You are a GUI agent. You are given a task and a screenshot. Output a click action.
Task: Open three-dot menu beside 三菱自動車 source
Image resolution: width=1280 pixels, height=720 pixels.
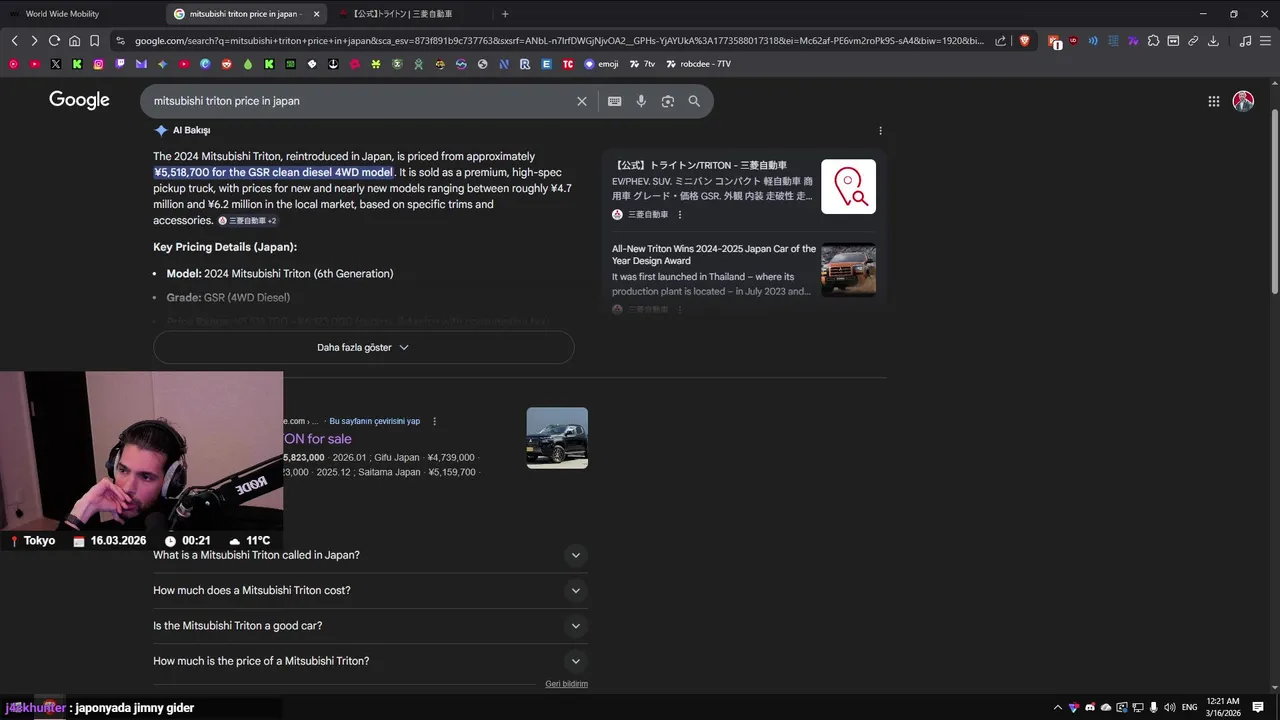[680, 214]
